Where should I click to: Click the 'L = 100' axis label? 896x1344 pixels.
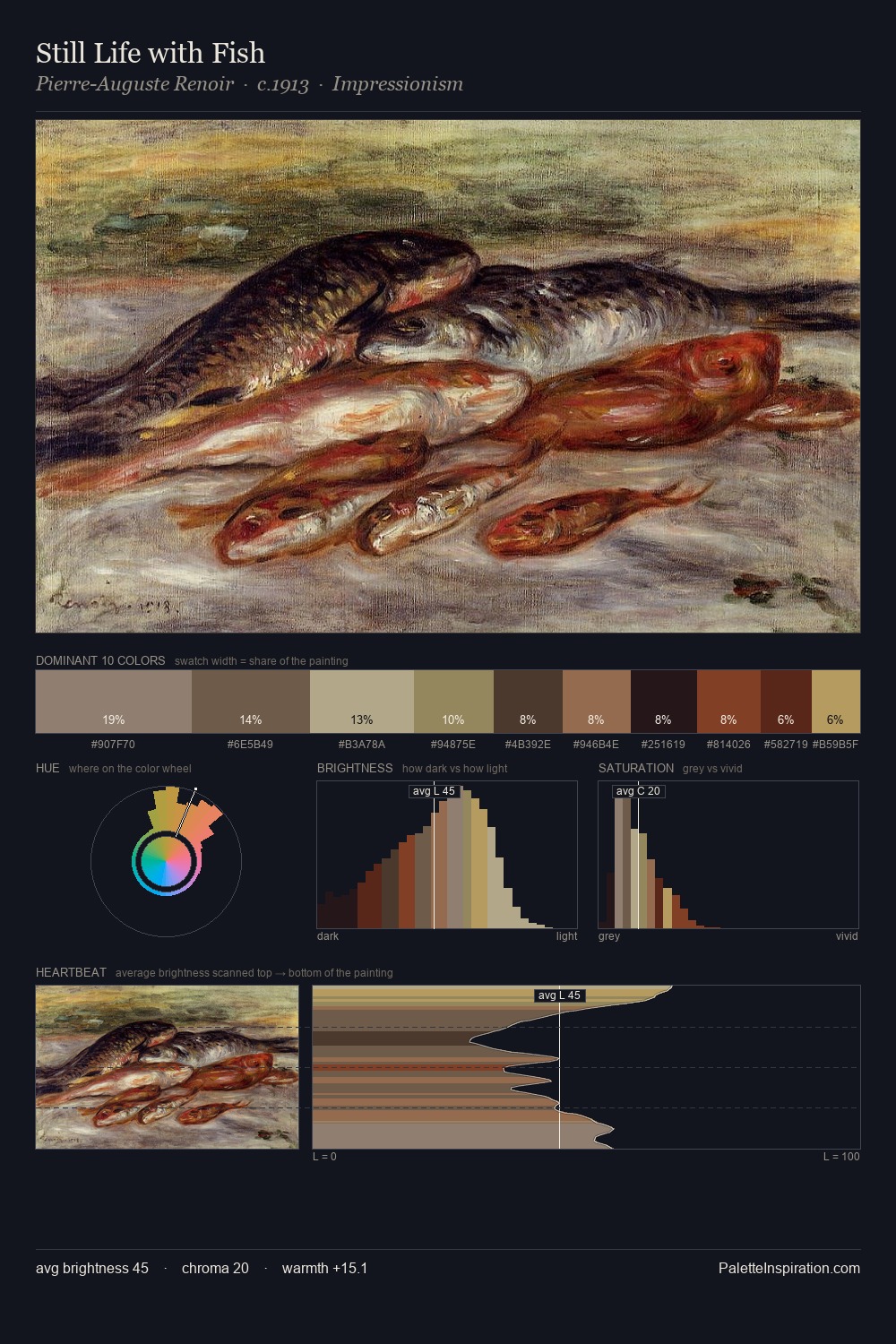[x=841, y=1157]
